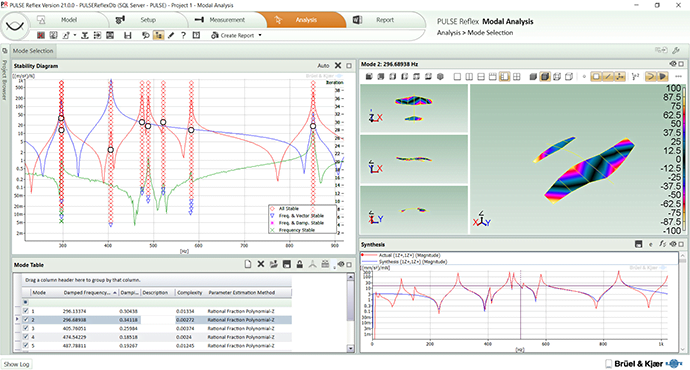Select the first view-orientation cube icon in Mode toolbar

click(369, 77)
